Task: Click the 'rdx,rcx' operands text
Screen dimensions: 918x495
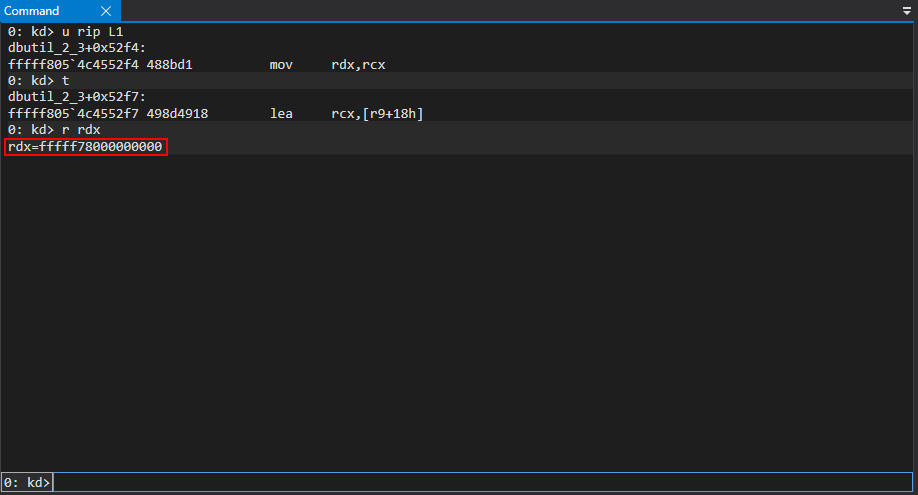Action: [x=358, y=64]
